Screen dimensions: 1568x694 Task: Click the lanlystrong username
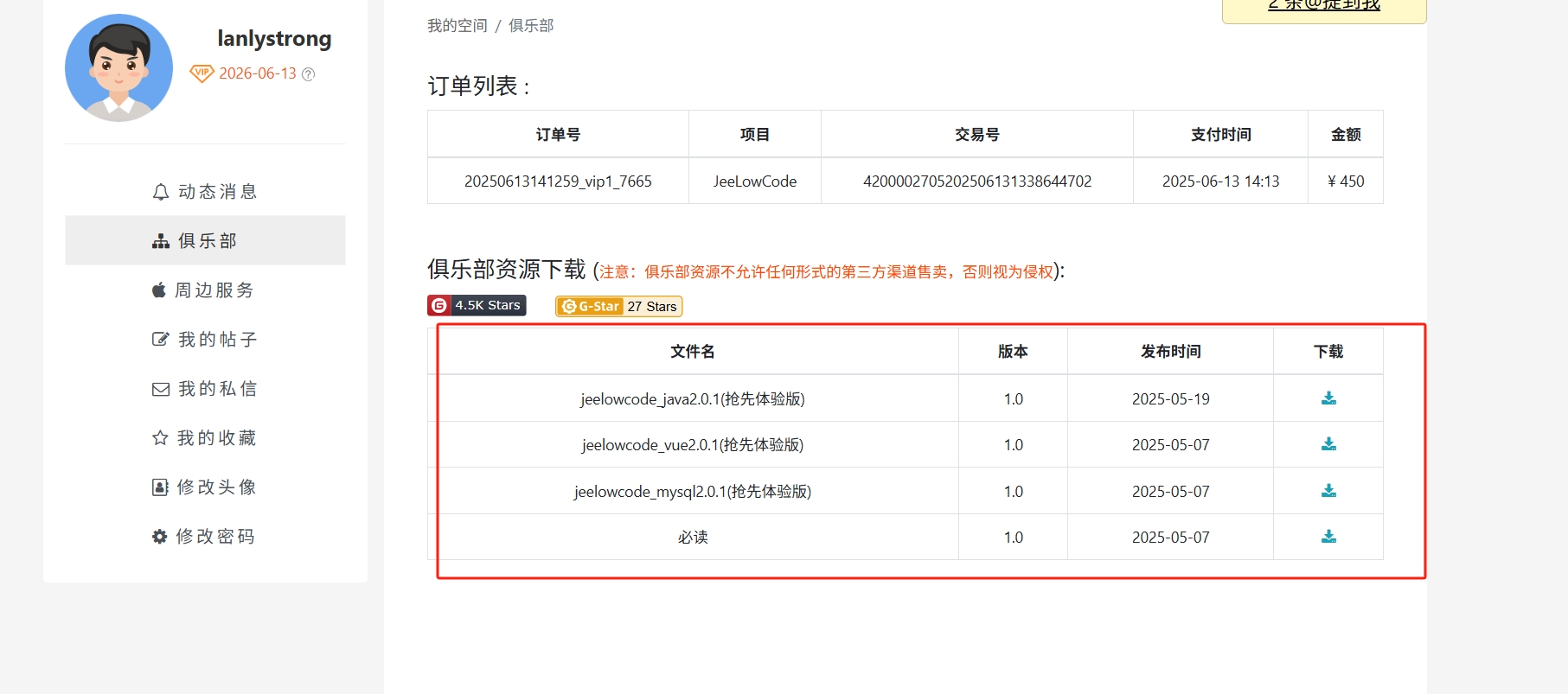click(x=274, y=39)
